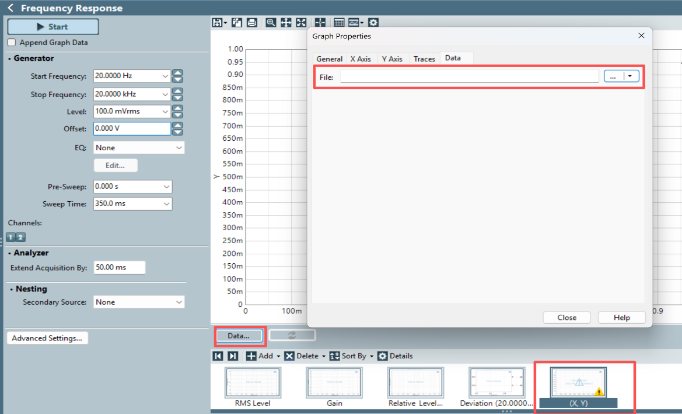Collapse the Generator section

click(10, 58)
